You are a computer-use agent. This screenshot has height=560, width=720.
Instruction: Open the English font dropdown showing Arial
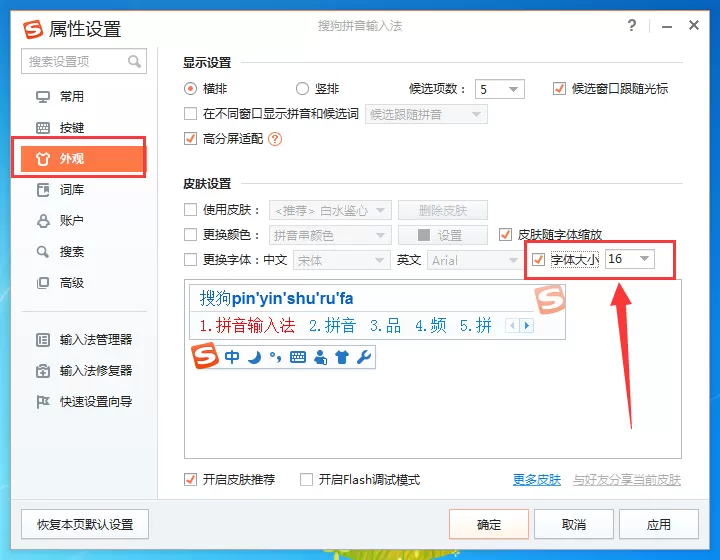[473, 261]
